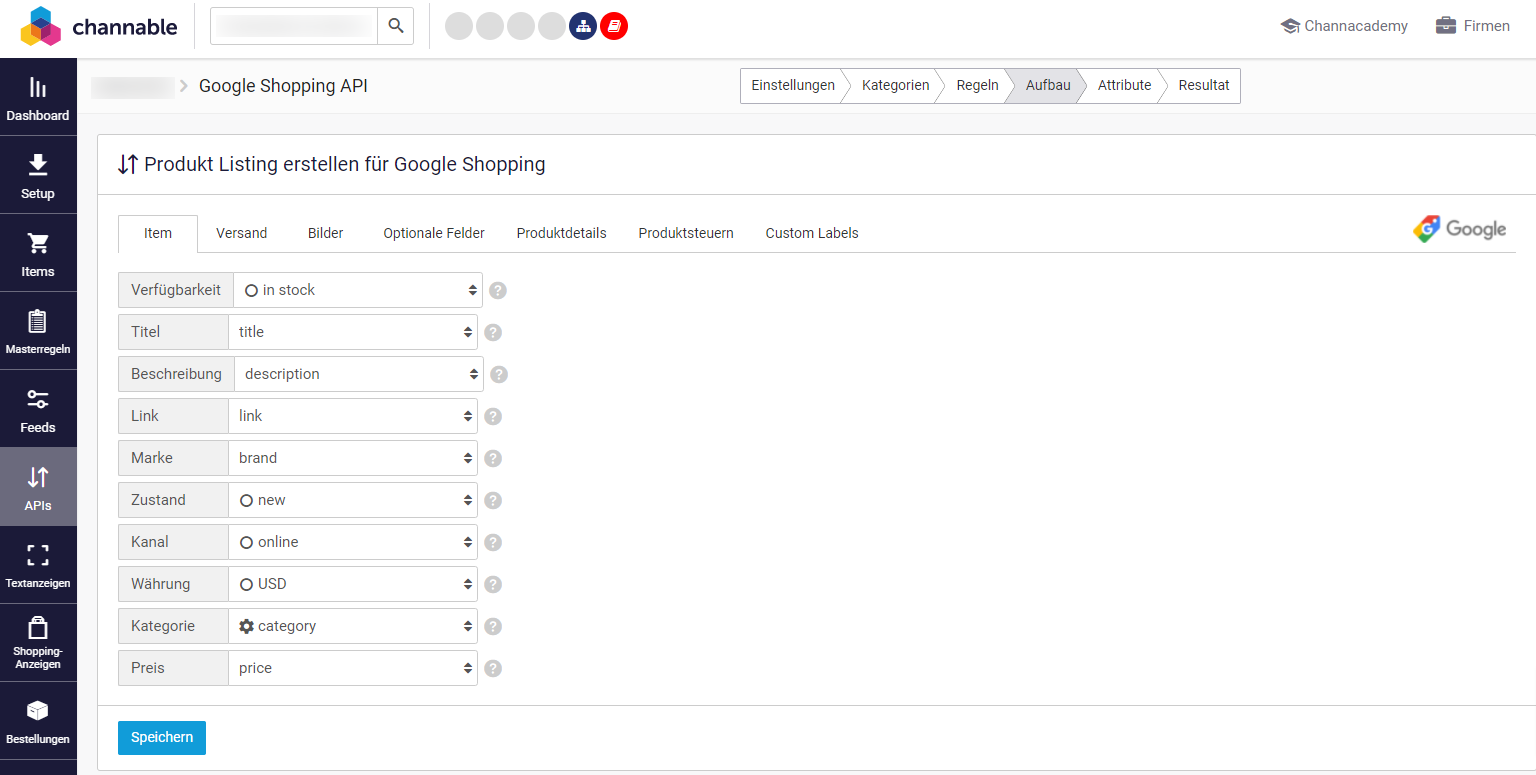Open Items from the left sidebar
The width and height of the screenshot is (1536, 775).
[38, 253]
